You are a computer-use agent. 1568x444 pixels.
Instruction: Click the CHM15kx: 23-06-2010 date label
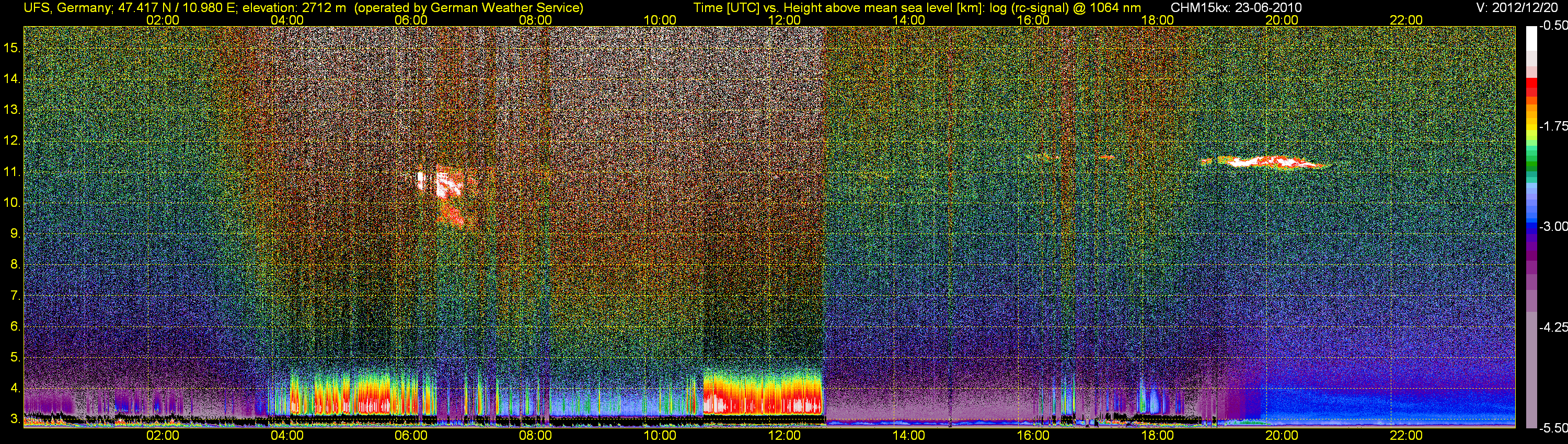1236,8
